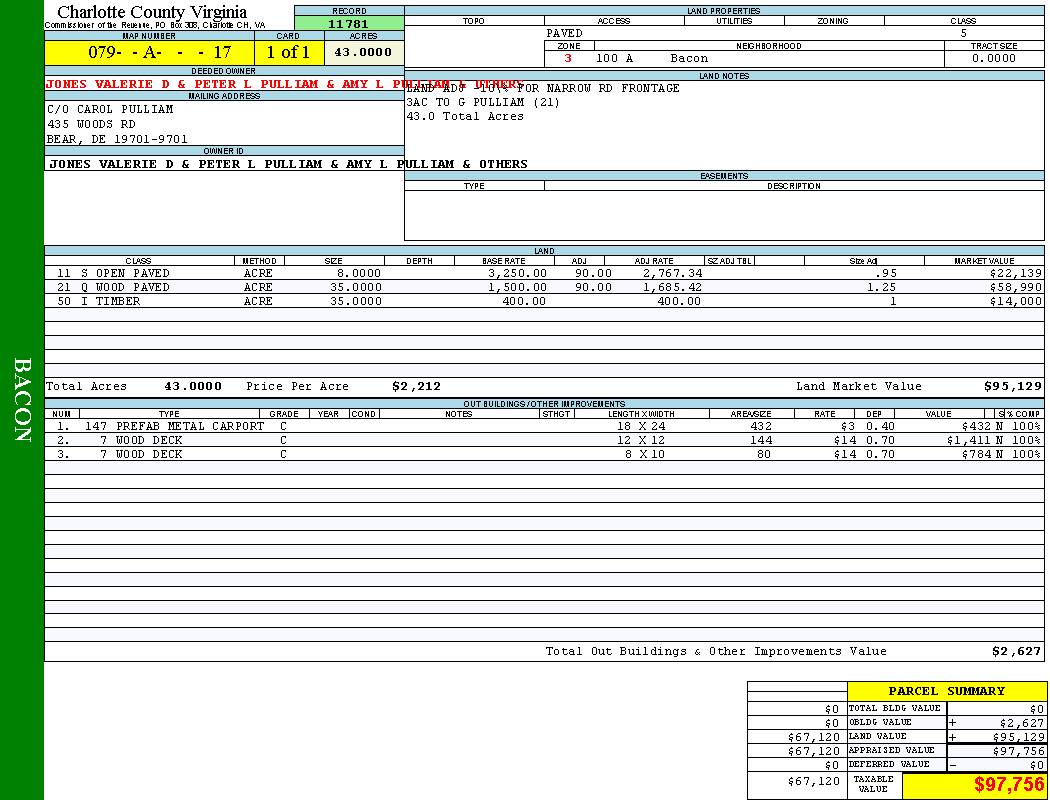Screen dimensions: 1050x800
Task: Click the 'C/O CAROL PULLIAM' mailing address line
Action: (x=110, y=109)
